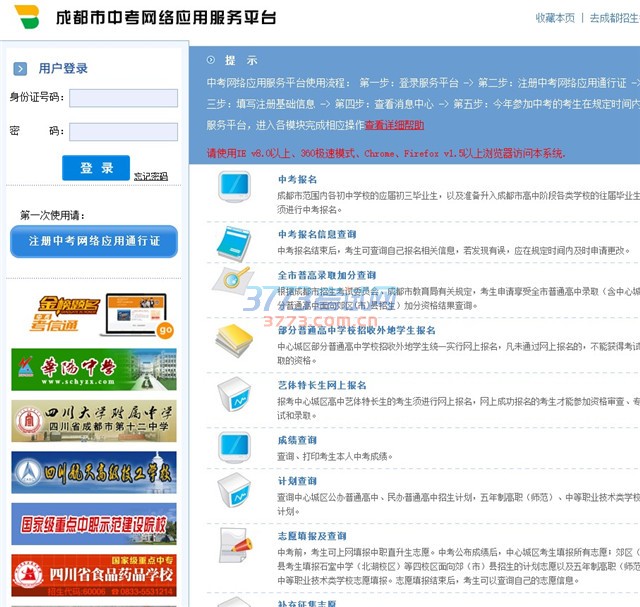Click the 华阳中学 banner image

[x=94, y=369]
